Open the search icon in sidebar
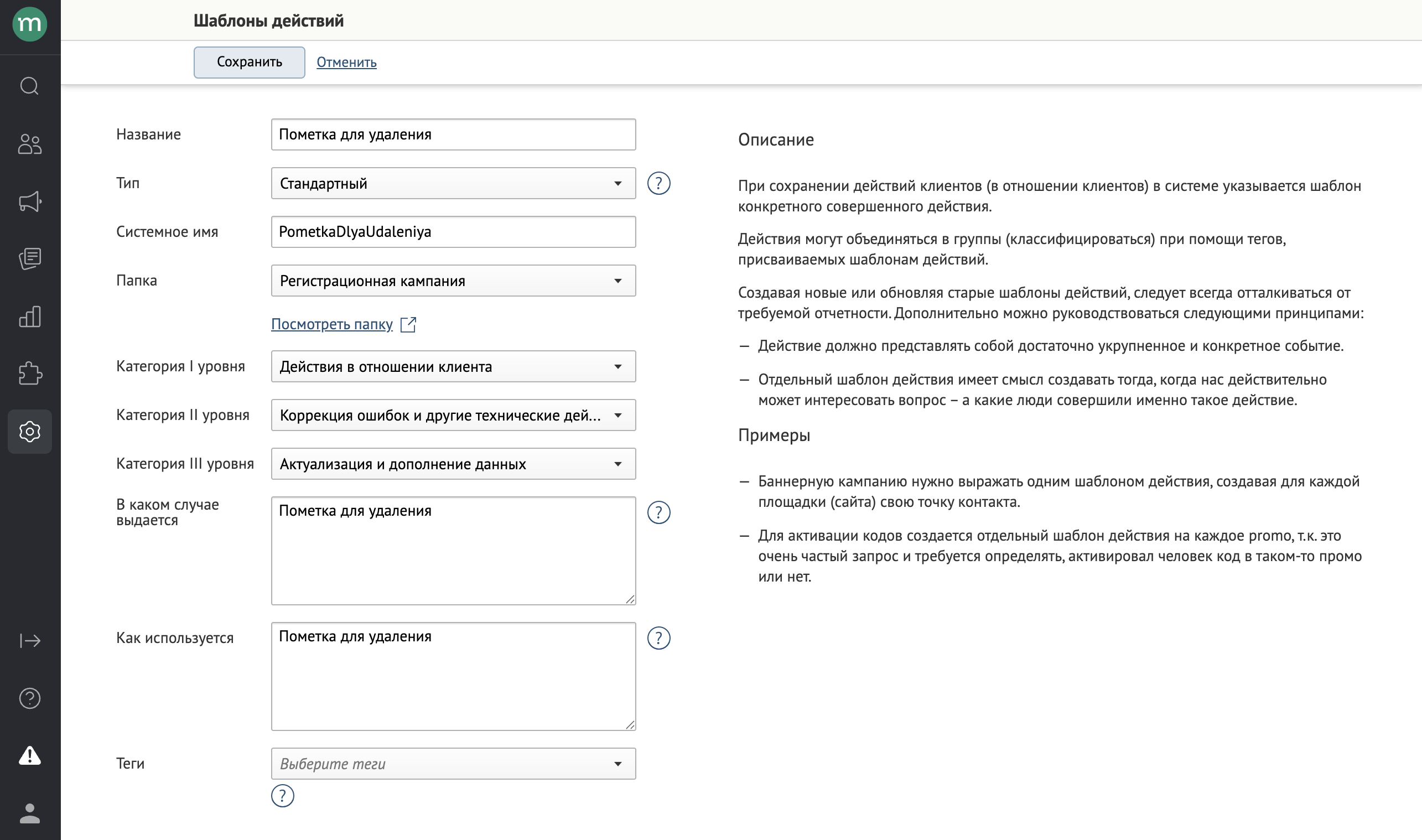The height and width of the screenshot is (840, 1422). tap(29, 86)
